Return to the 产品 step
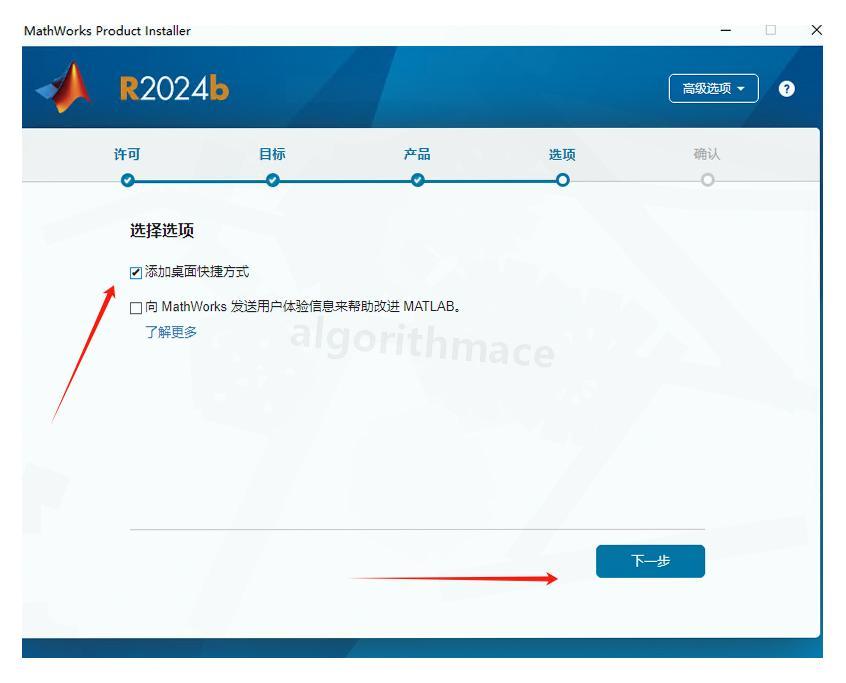846x683 pixels. tap(417, 154)
